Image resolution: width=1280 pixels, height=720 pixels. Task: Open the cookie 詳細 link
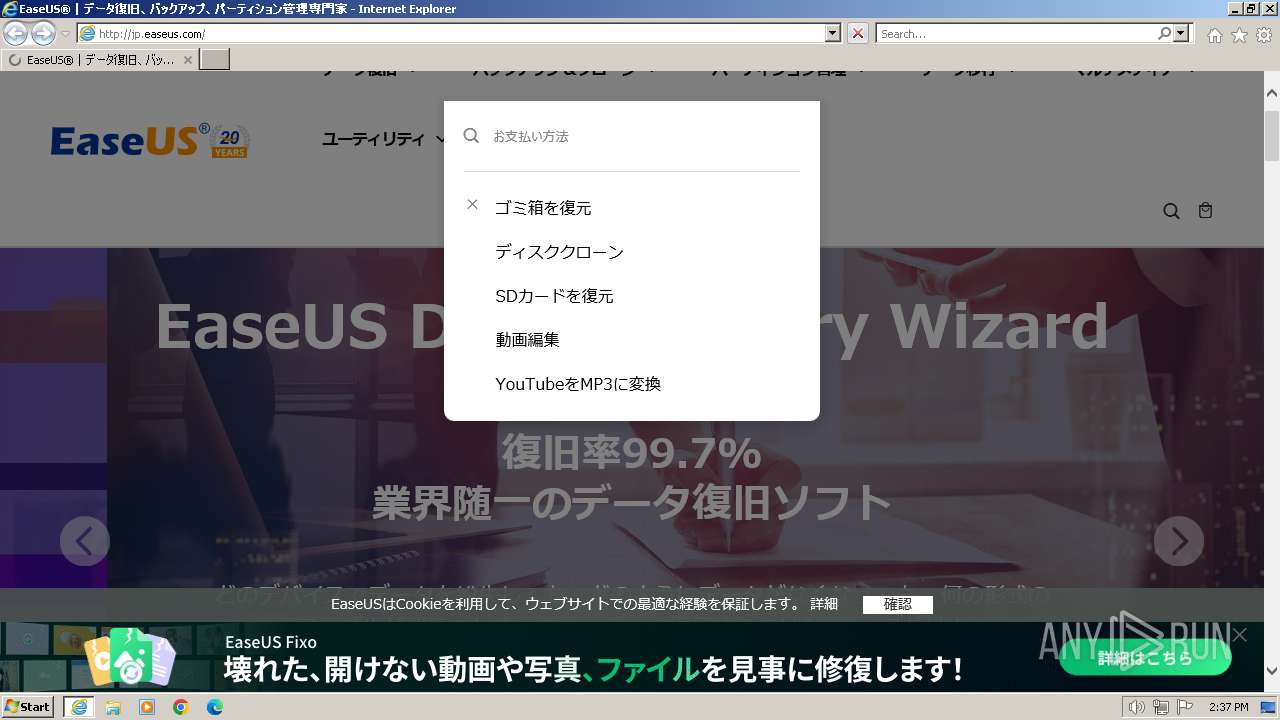(824, 604)
